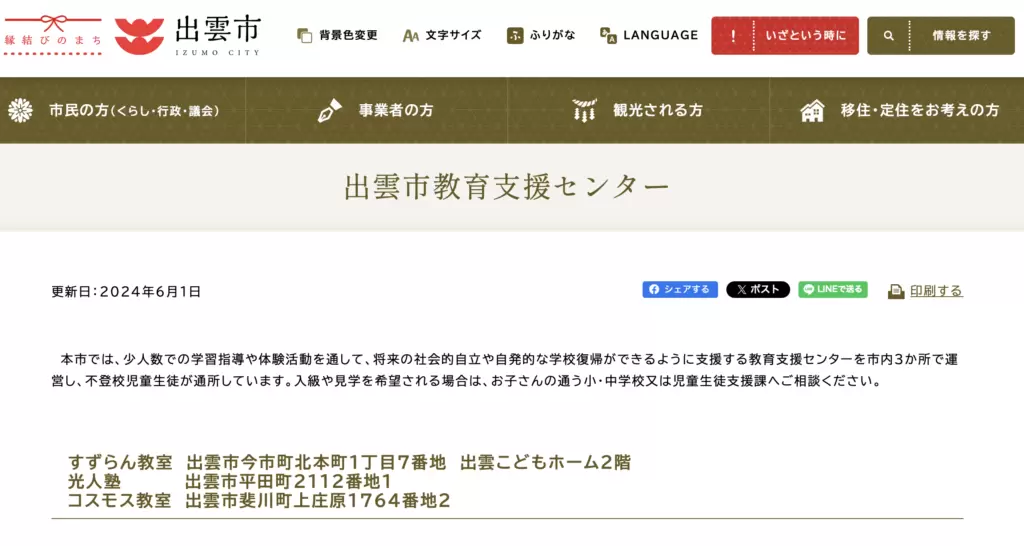Click the shimenawa icon for 観光される方
This screenshot has height=546, width=1024.
click(x=584, y=110)
